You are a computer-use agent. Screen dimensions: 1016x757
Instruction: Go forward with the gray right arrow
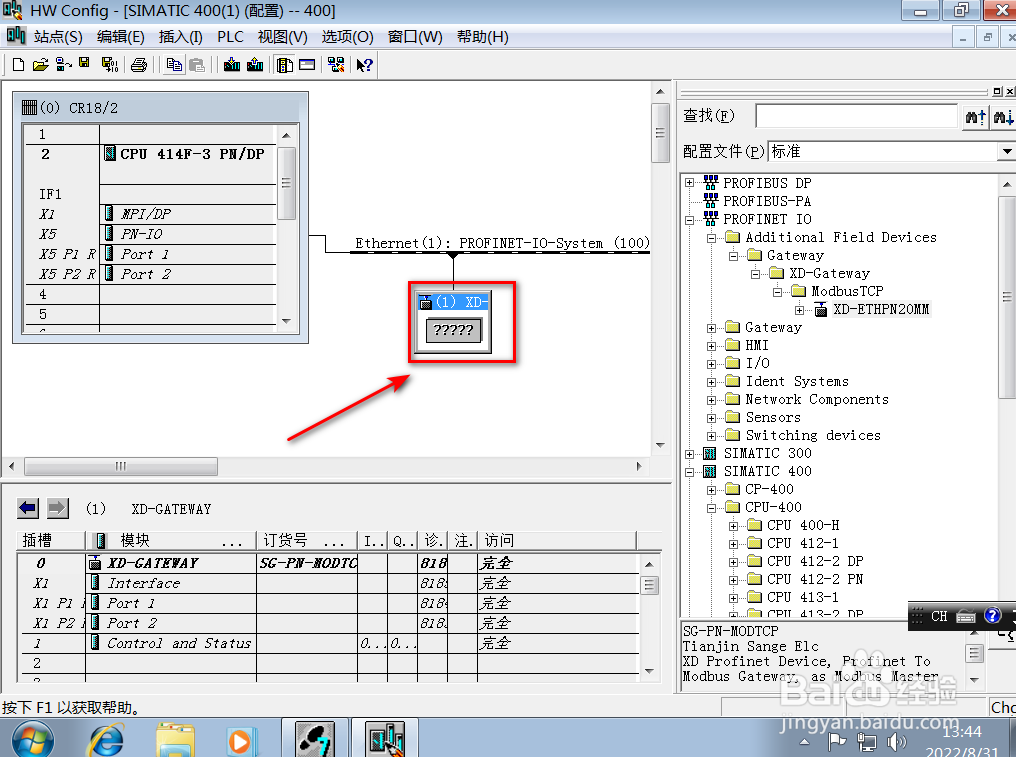(x=58, y=508)
